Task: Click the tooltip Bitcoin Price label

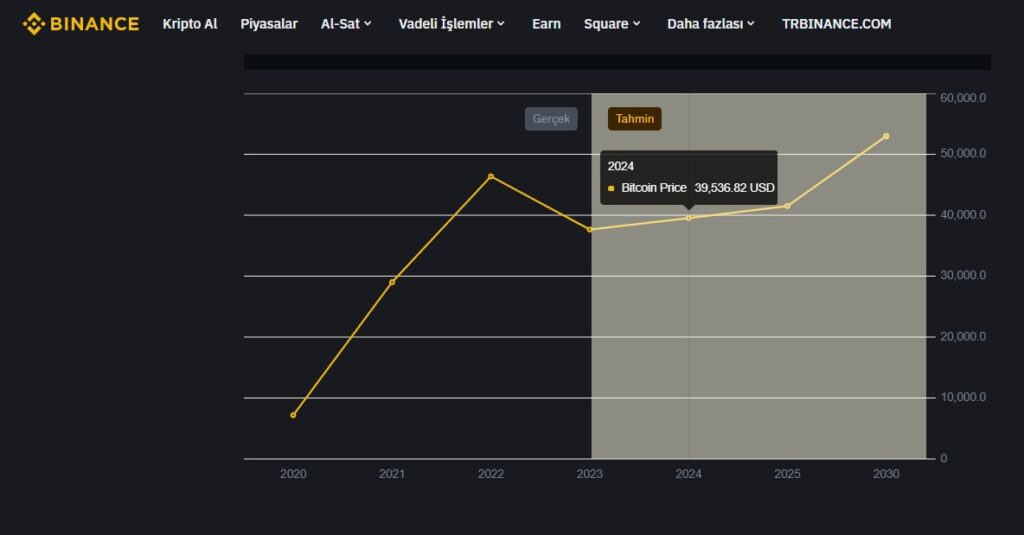Action: pyautogui.click(x=654, y=188)
